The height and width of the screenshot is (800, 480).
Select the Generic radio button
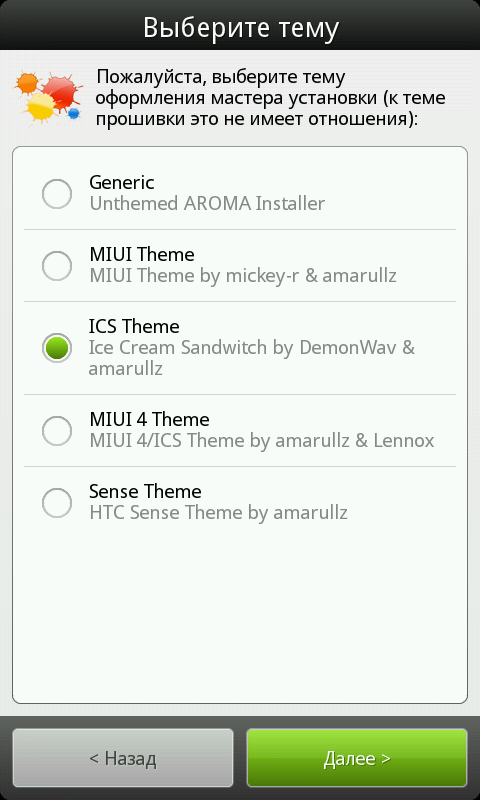[57, 194]
